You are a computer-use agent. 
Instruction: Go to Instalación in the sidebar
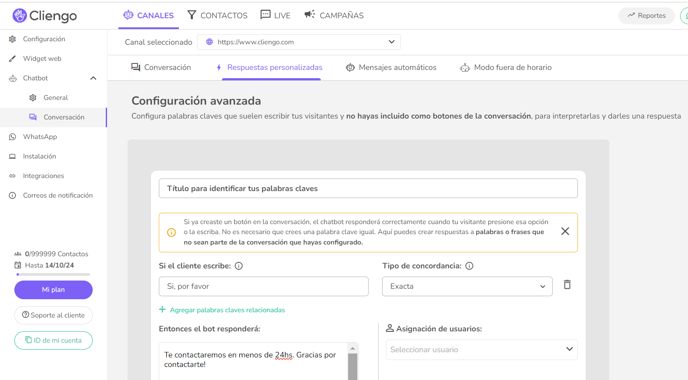(x=39, y=156)
